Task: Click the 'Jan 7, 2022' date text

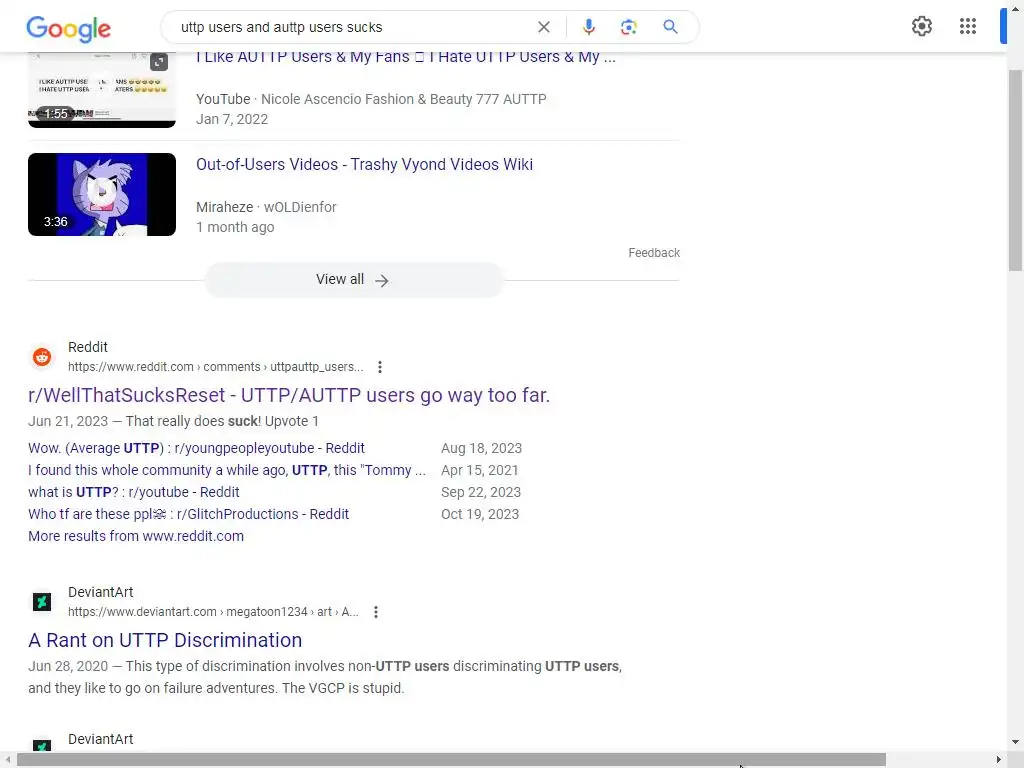Action: tap(232, 120)
